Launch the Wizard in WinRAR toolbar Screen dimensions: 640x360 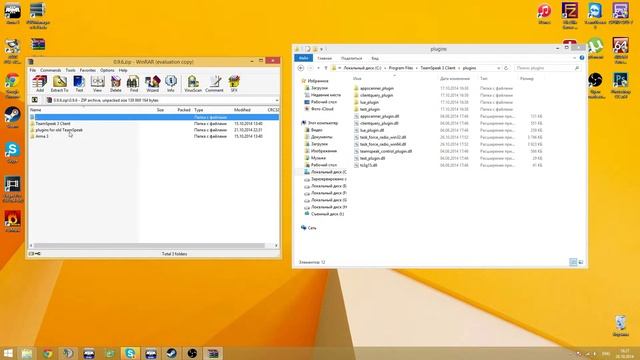[x=152, y=84]
